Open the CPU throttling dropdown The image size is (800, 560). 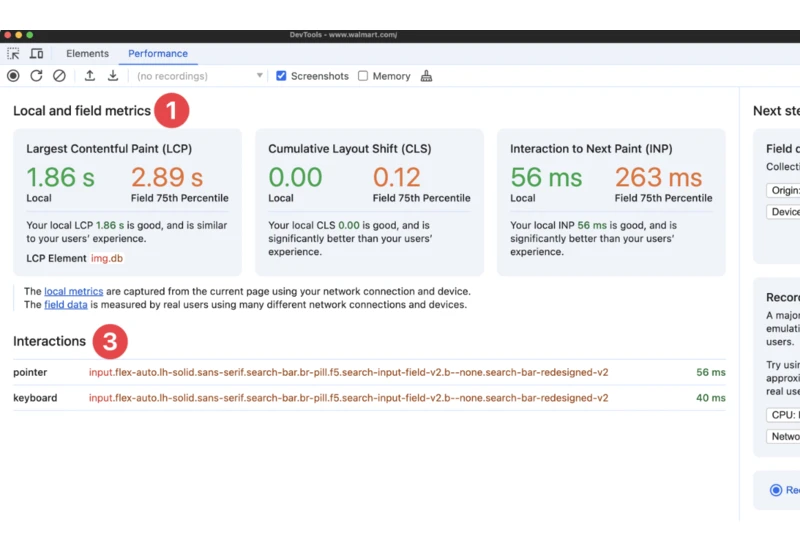(x=783, y=415)
